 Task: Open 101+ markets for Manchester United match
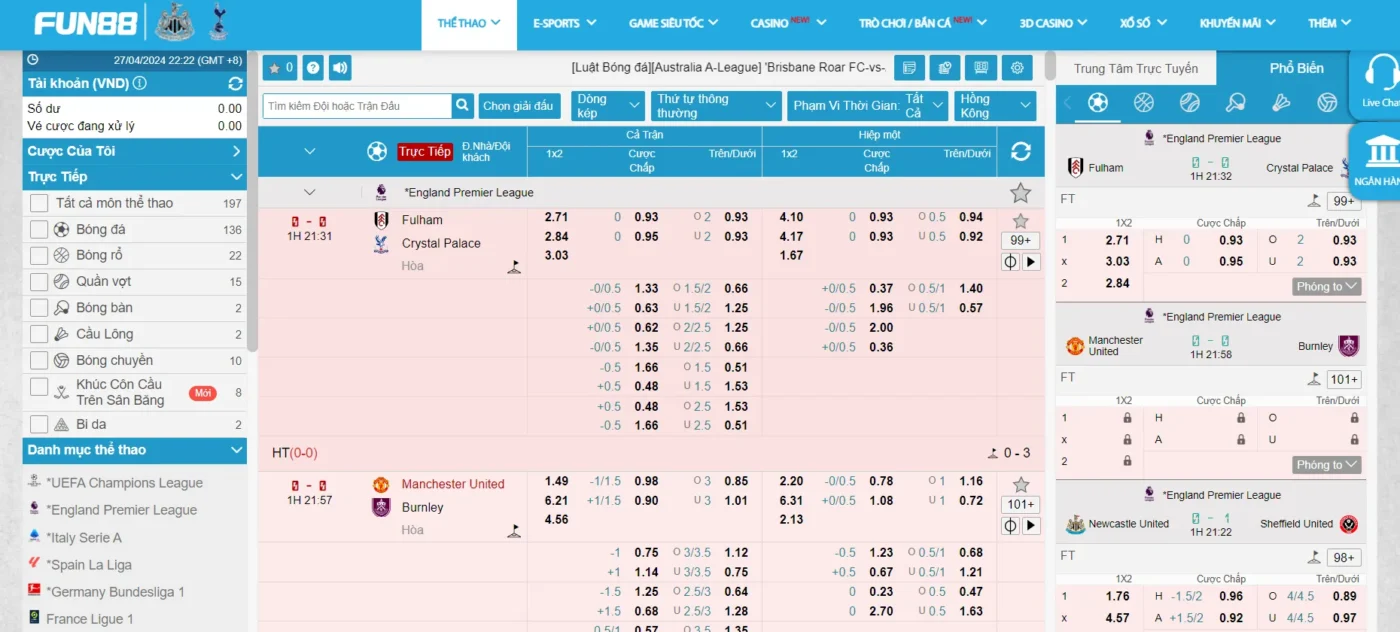(x=1021, y=505)
